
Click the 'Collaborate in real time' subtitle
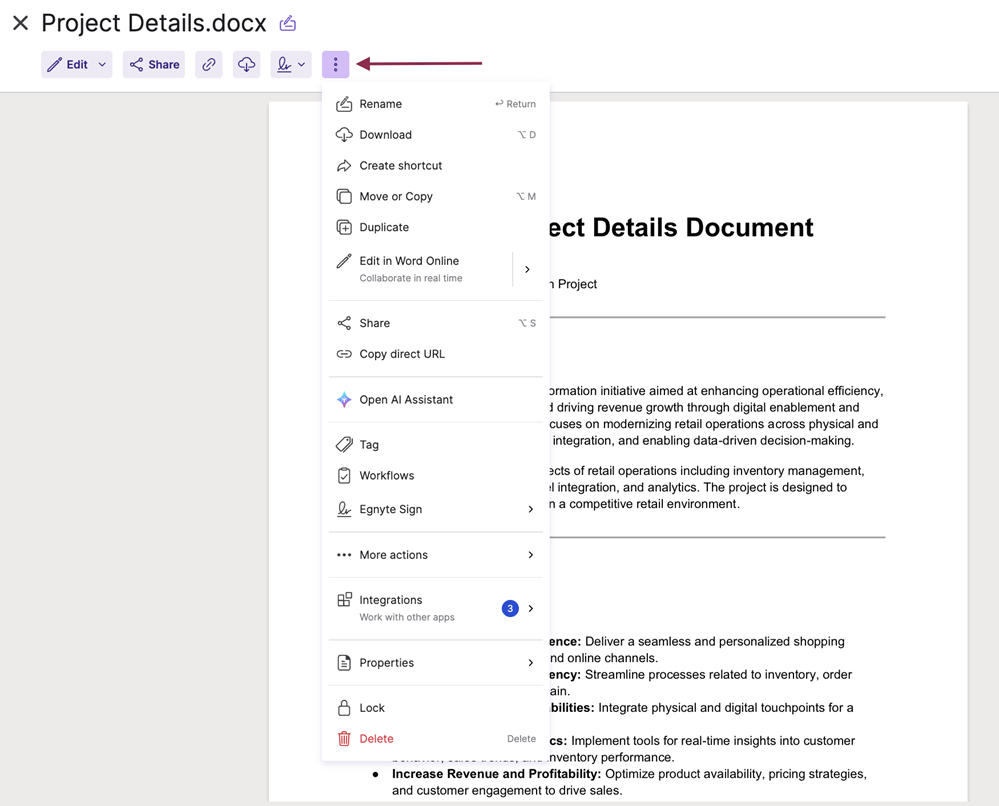pos(411,278)
